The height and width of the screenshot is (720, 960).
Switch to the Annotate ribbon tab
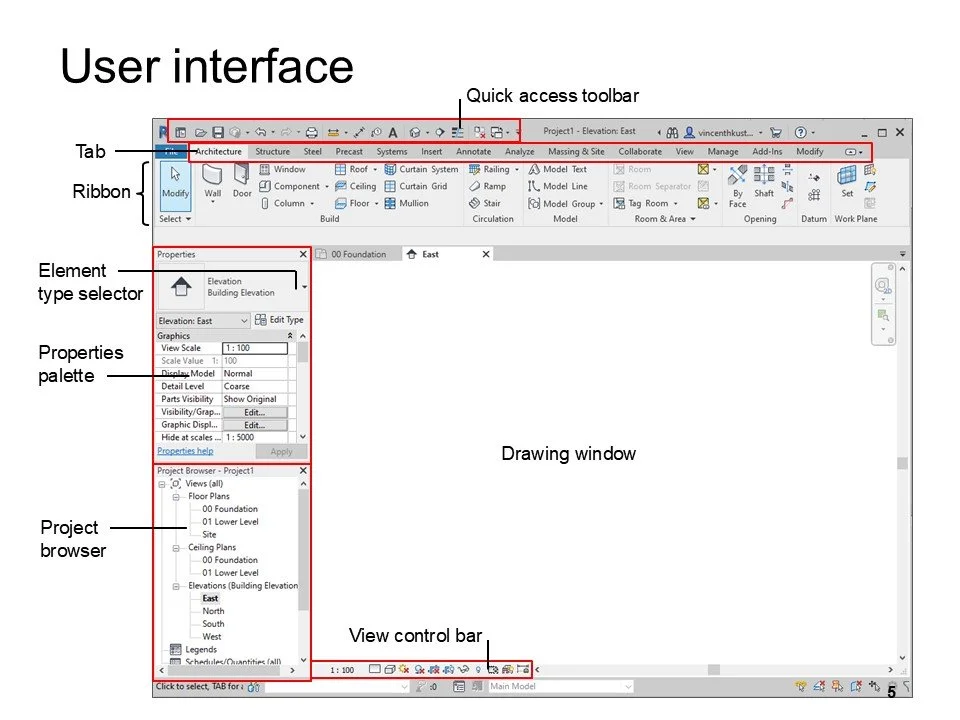coord(473,152)
